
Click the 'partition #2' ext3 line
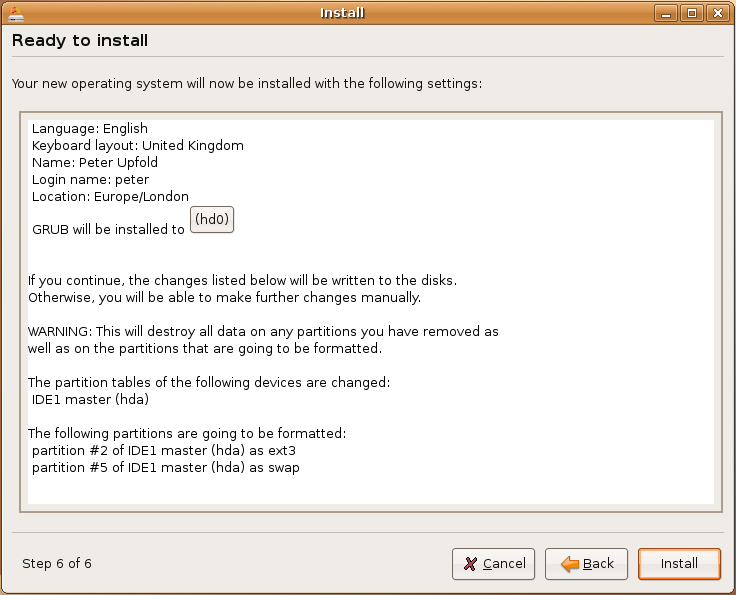164,450
